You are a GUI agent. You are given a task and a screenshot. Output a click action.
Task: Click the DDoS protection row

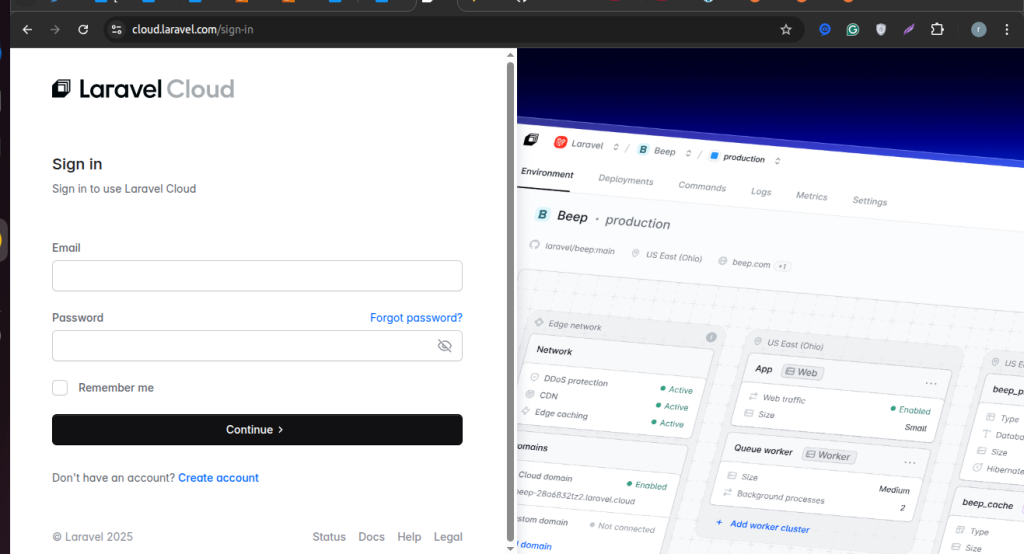(613, 383)
